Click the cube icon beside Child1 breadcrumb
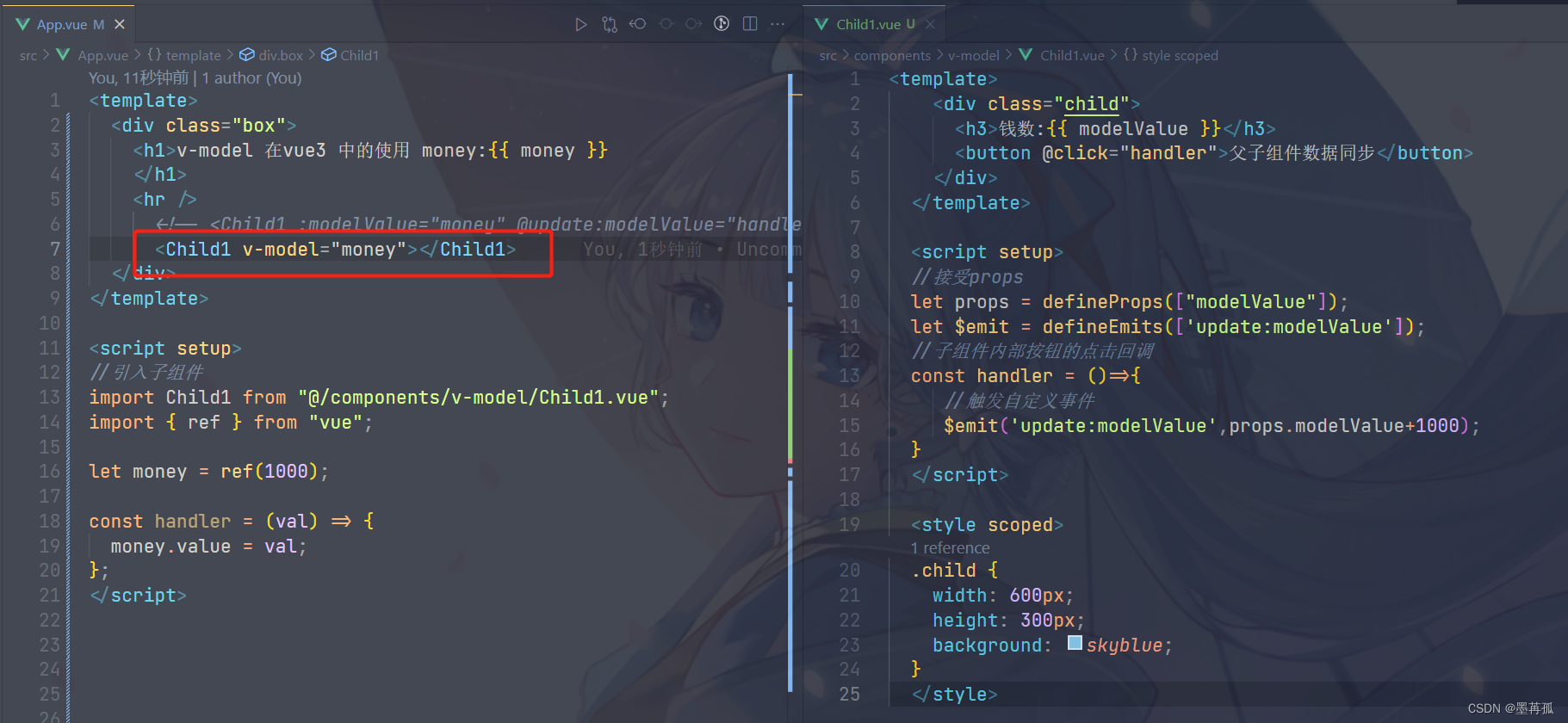Screen dimensions: 1568x723 [329, 55]
